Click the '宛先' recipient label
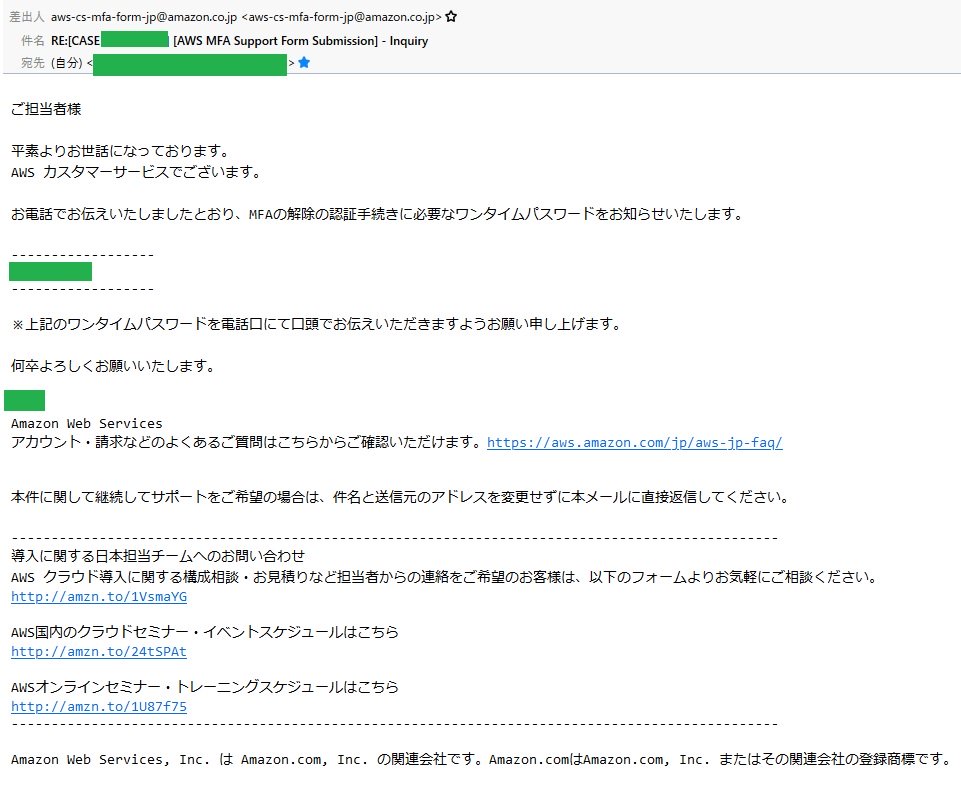The height and width of the screenshot is (801, 961). coord(32,63)
